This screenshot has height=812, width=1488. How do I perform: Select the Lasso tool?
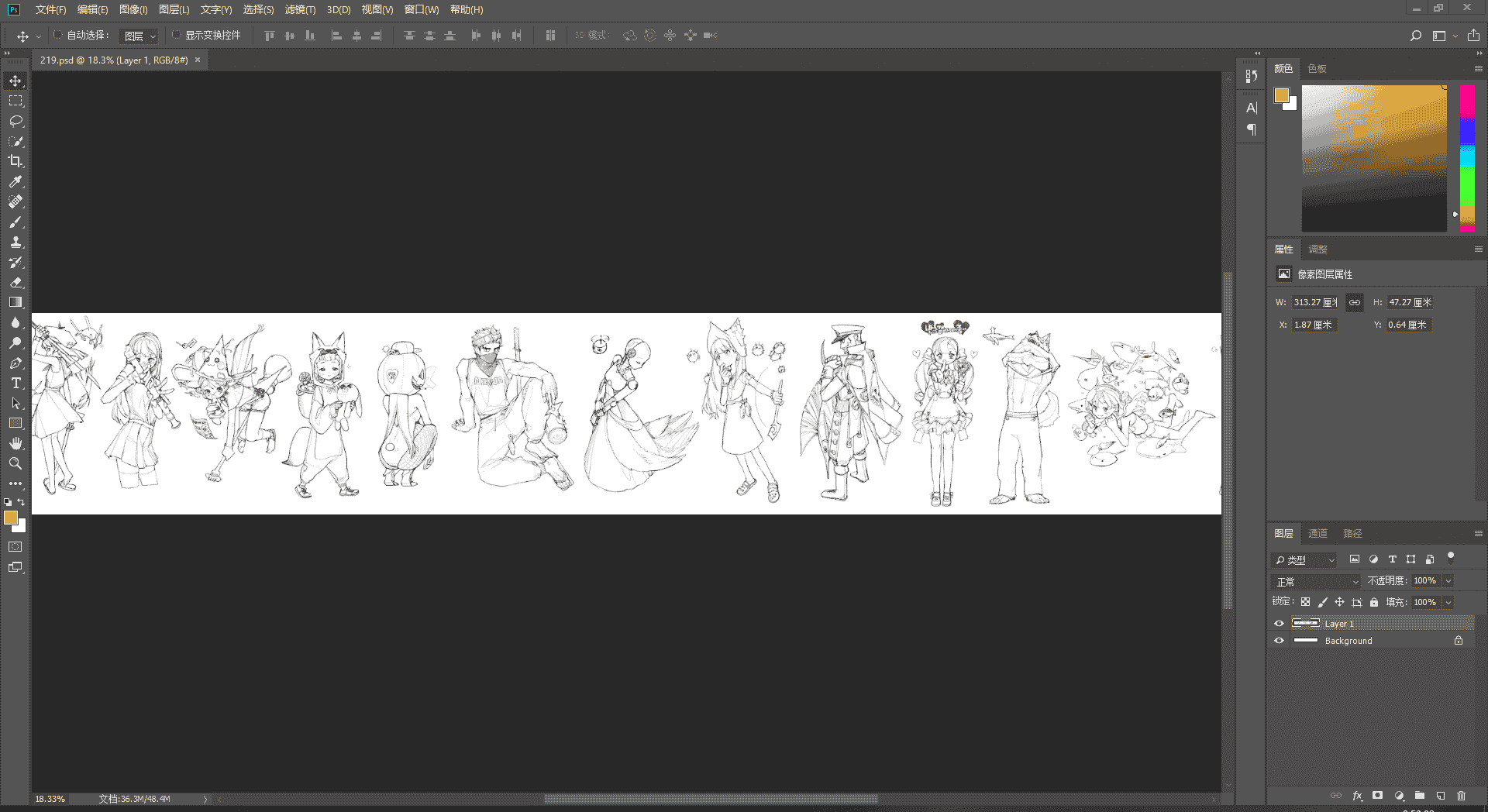(15, 121)
